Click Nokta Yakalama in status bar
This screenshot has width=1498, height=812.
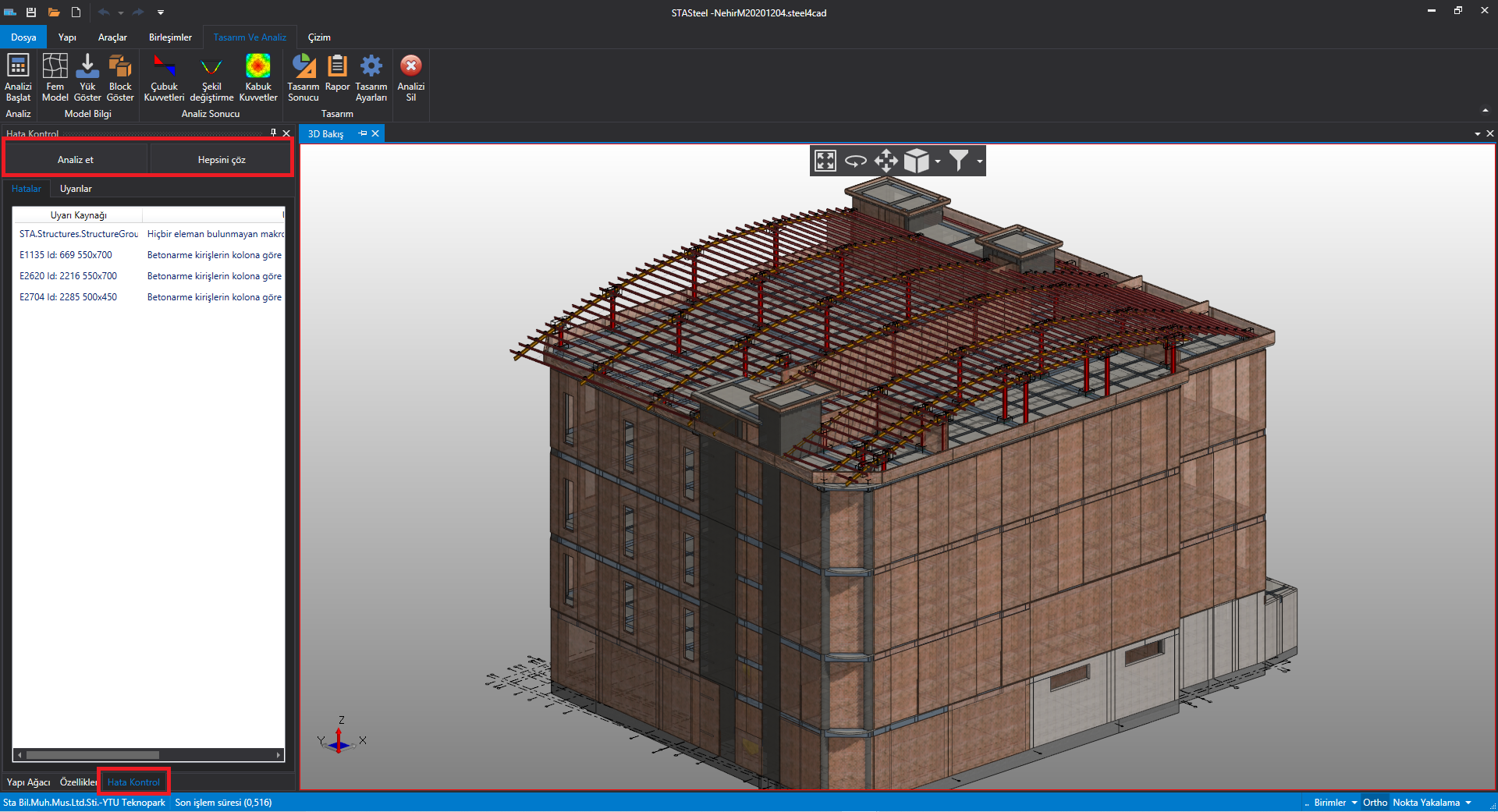[1425, 802]
